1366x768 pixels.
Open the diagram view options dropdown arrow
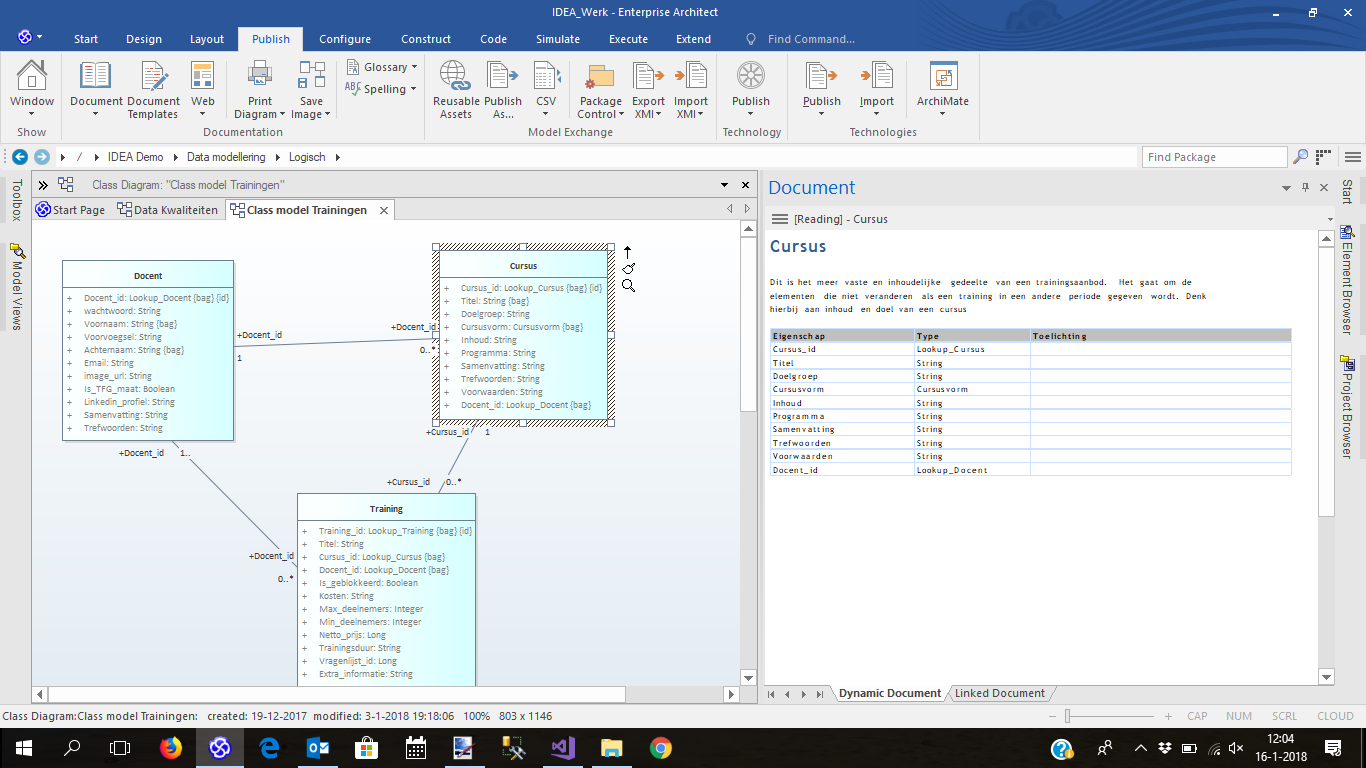[x=725, y=185]
